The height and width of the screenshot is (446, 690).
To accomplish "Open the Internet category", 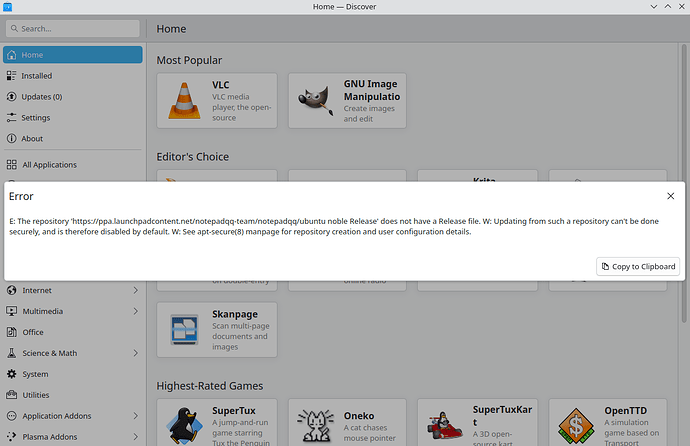I will point(73,290).
